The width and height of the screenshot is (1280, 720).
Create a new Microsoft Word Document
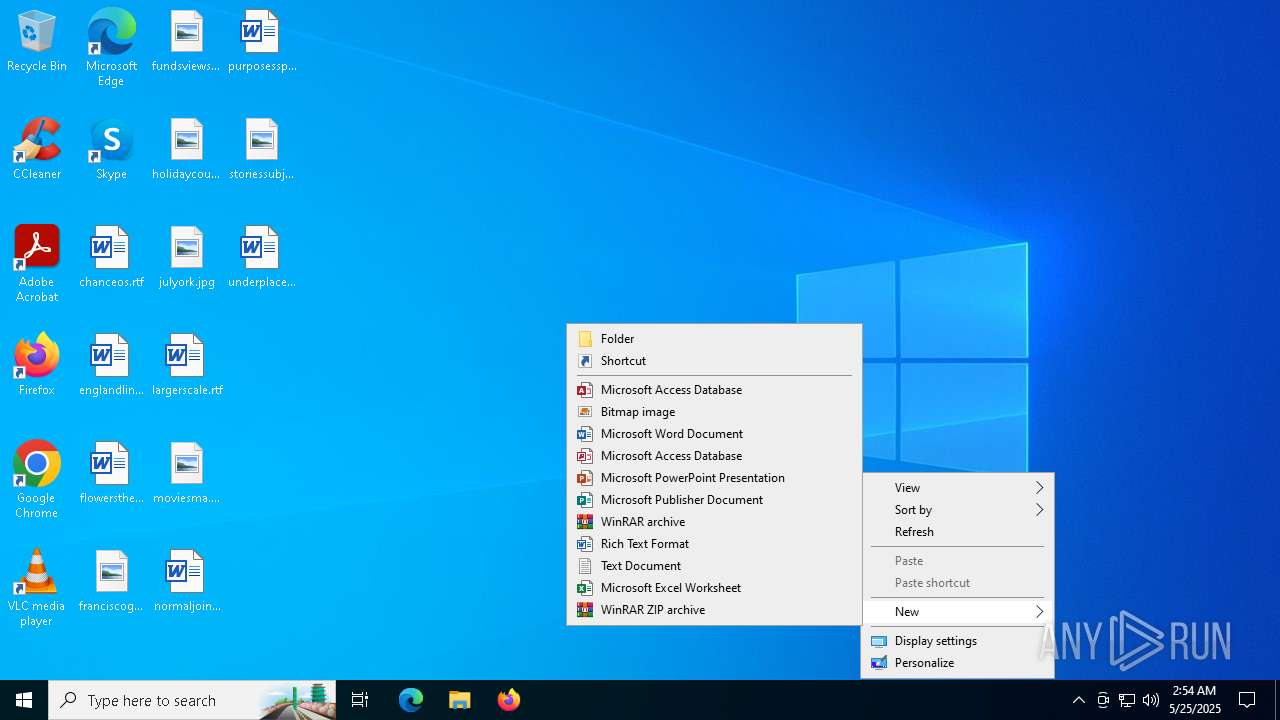click(x=714, y=434)
